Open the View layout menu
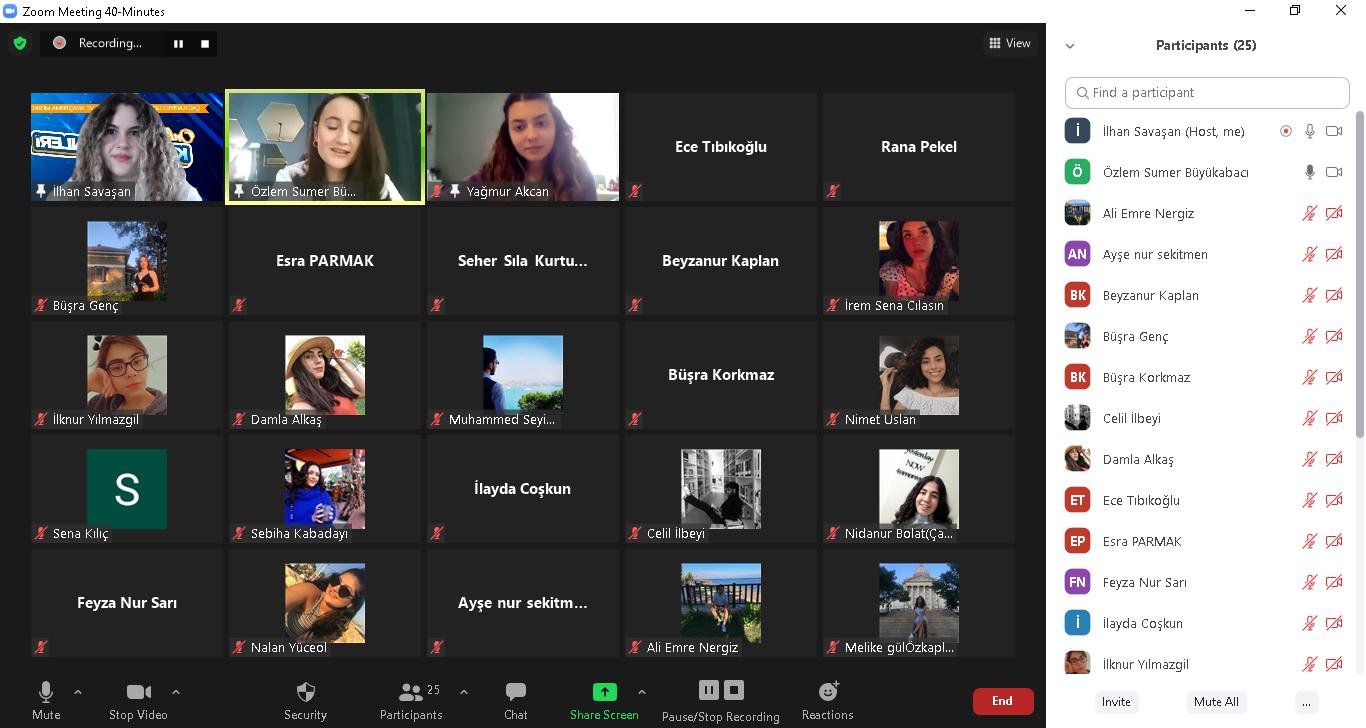Screen dimensions: 1366x728 pos(1010,43)
